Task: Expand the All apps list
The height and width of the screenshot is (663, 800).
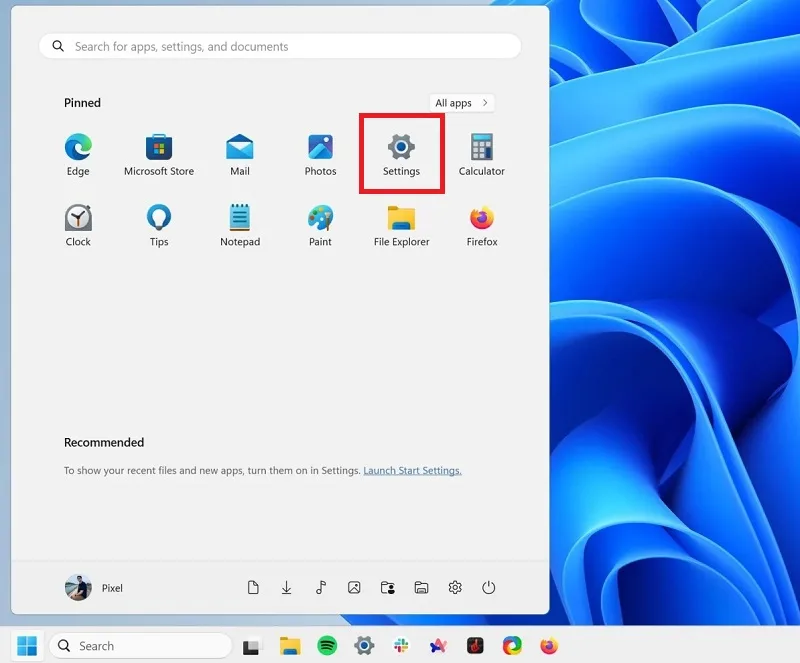Action: click(x=462, y=103)
